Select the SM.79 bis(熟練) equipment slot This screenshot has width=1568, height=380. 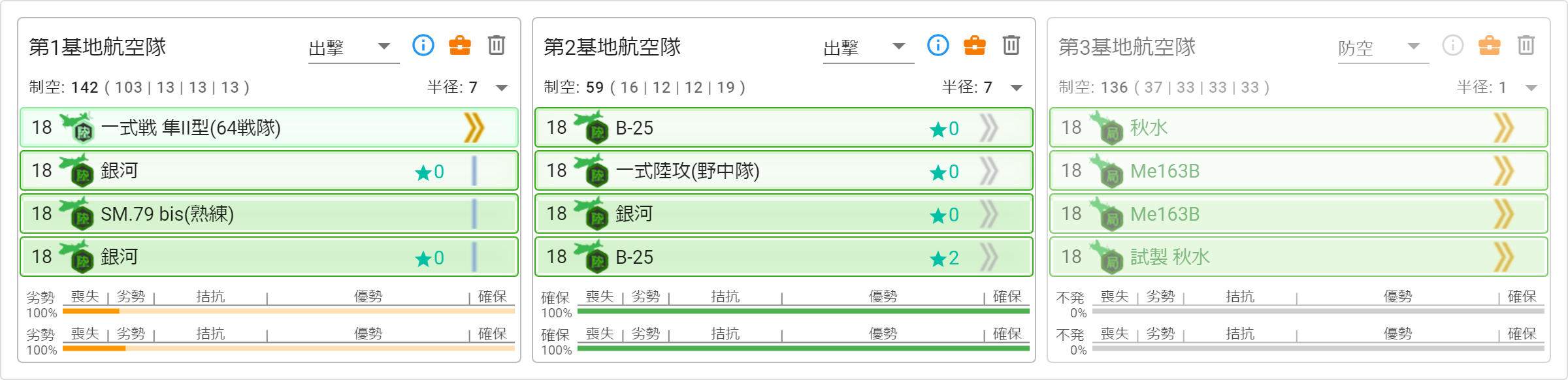click(269, 214)
